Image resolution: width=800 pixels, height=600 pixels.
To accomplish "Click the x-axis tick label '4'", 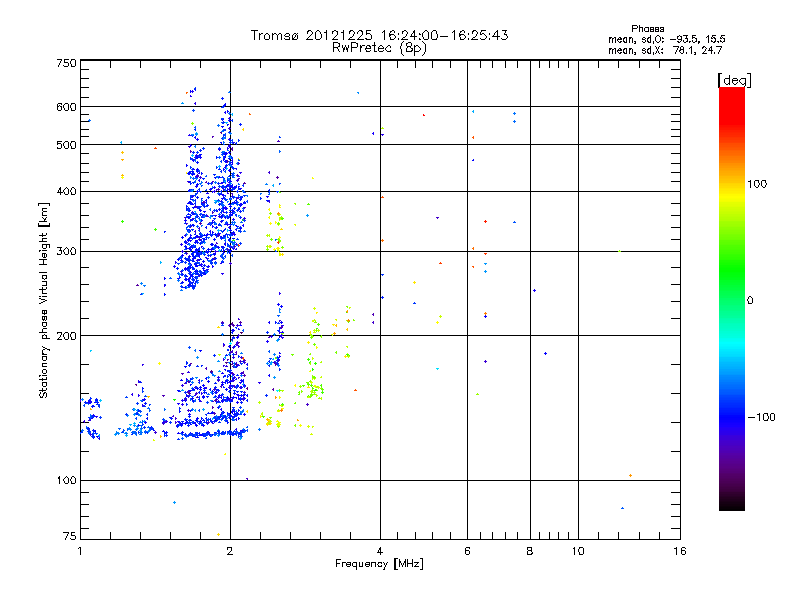I will tap(380, 551).
